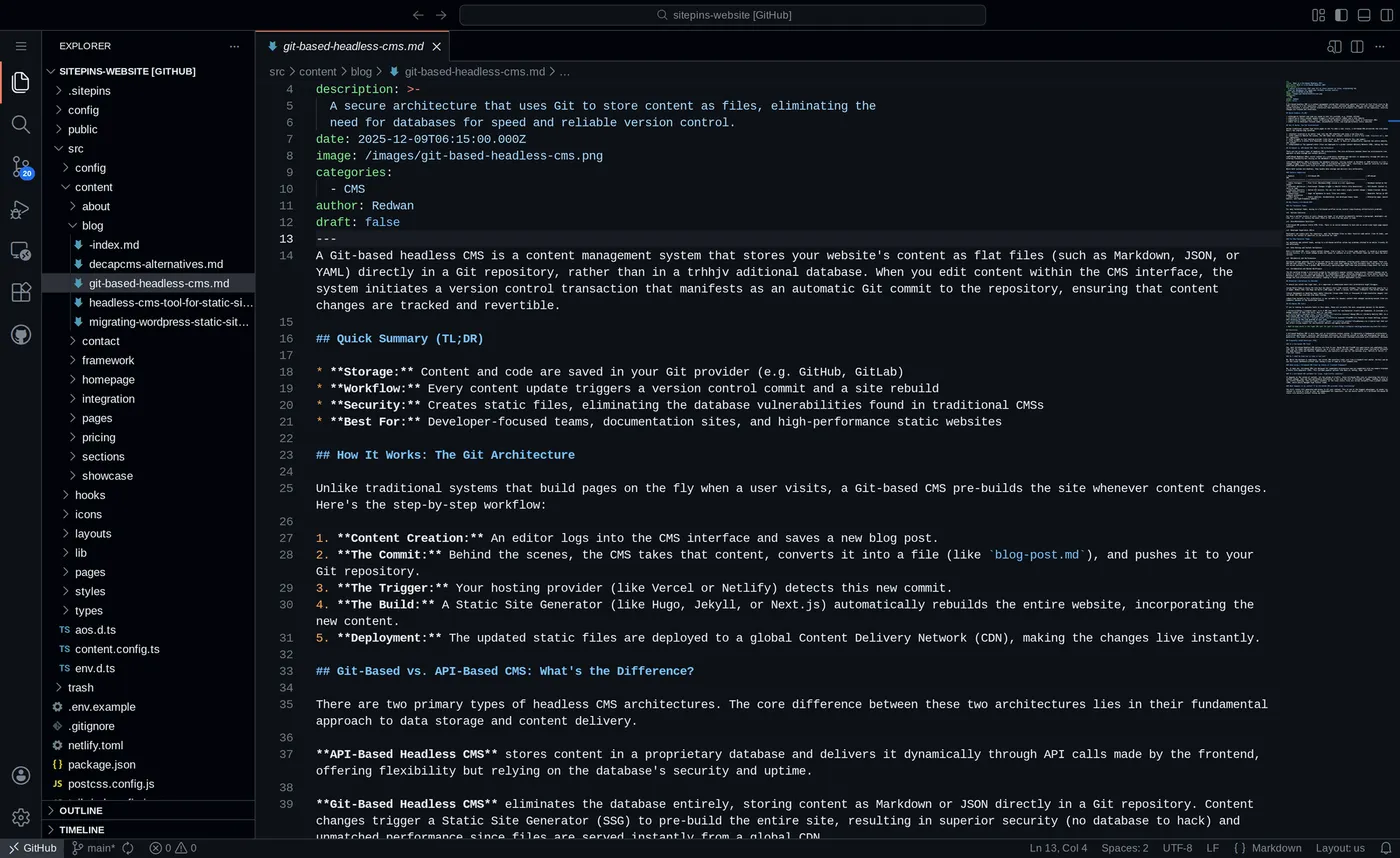Image resolution: width=1400 pixels, height=858 pixels.
Task: Open the Extensions view
Action: [20, 291]
